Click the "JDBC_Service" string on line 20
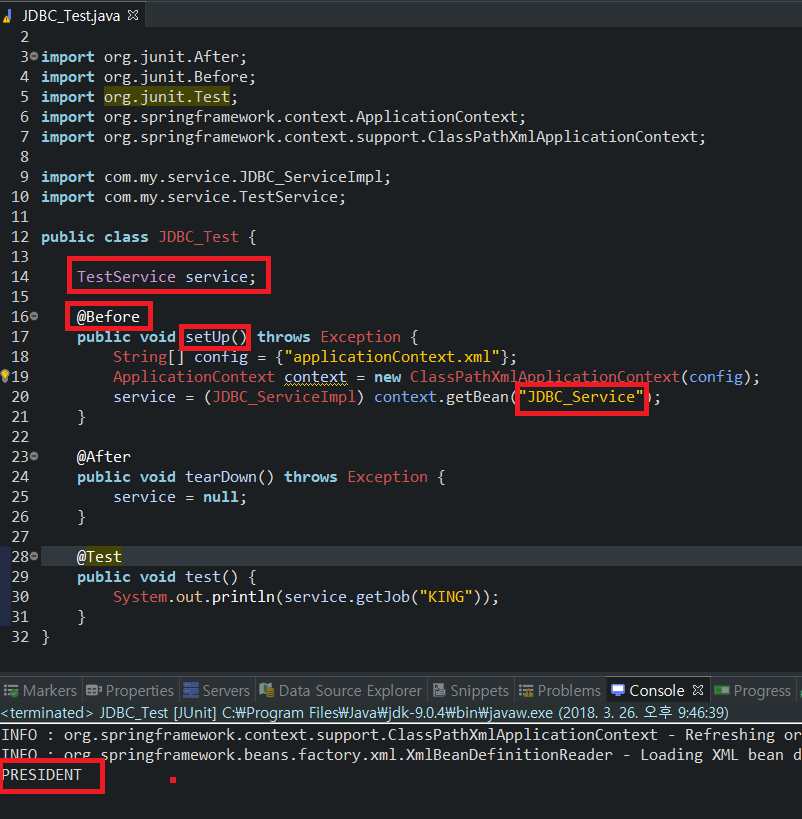This screenshot has width=802, height=819. tap(581, 396)
